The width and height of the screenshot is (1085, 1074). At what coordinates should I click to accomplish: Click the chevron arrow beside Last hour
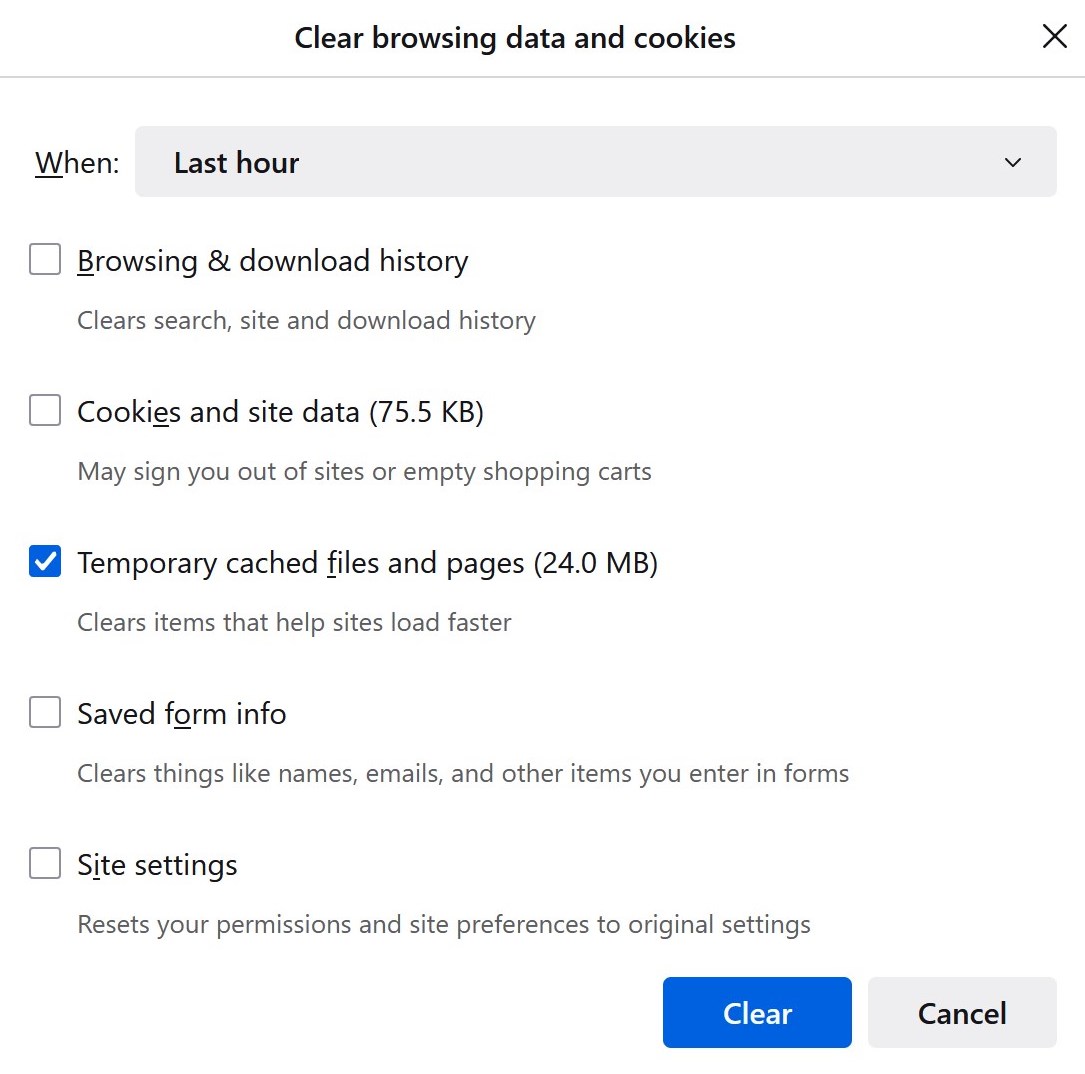point(1013,162)
